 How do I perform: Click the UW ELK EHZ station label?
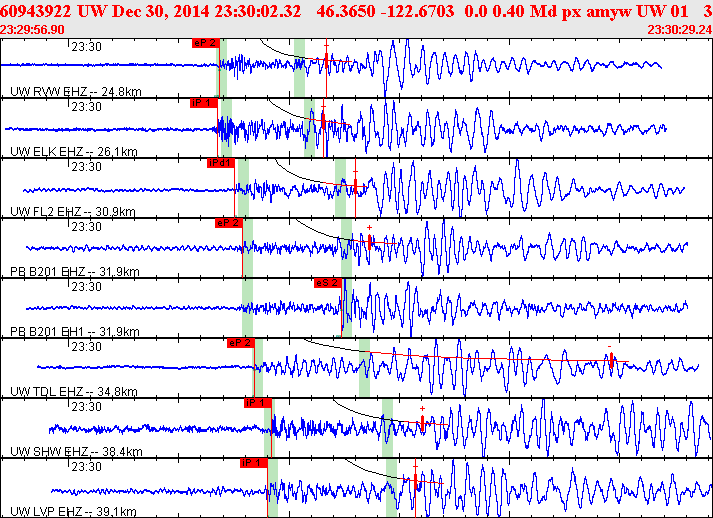point(74,151)
